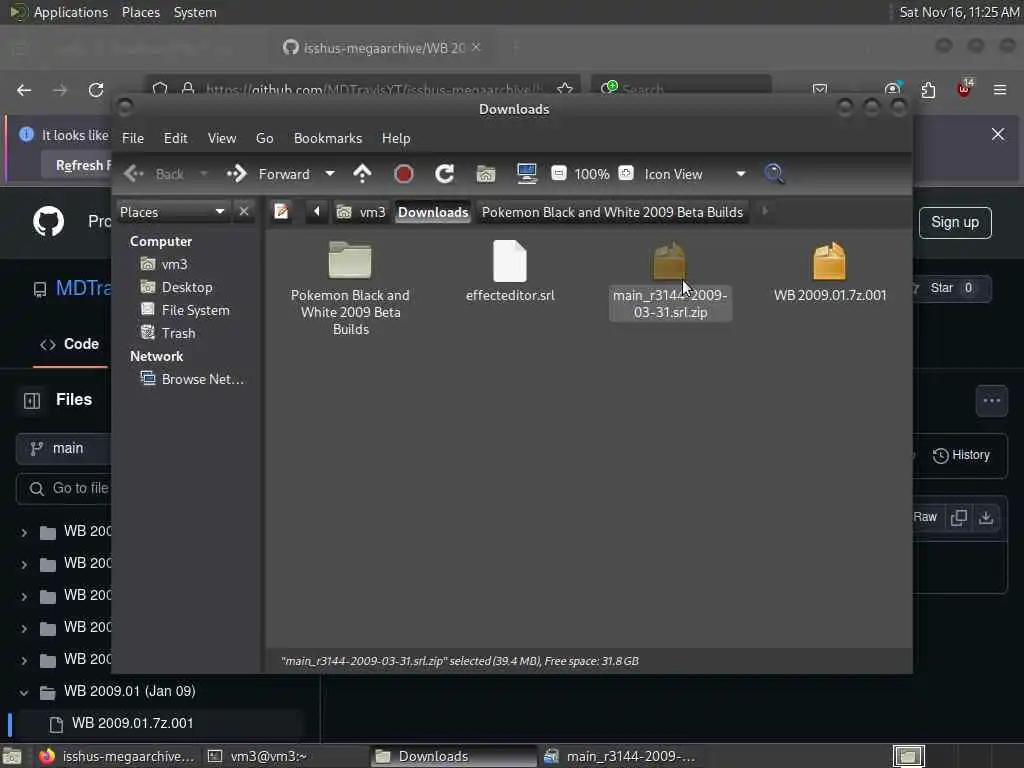Image resolution: width=1024 pixels, height=768 pixels.
Task: Toggle the location edit pencil icon
Action: pos(281,212)
